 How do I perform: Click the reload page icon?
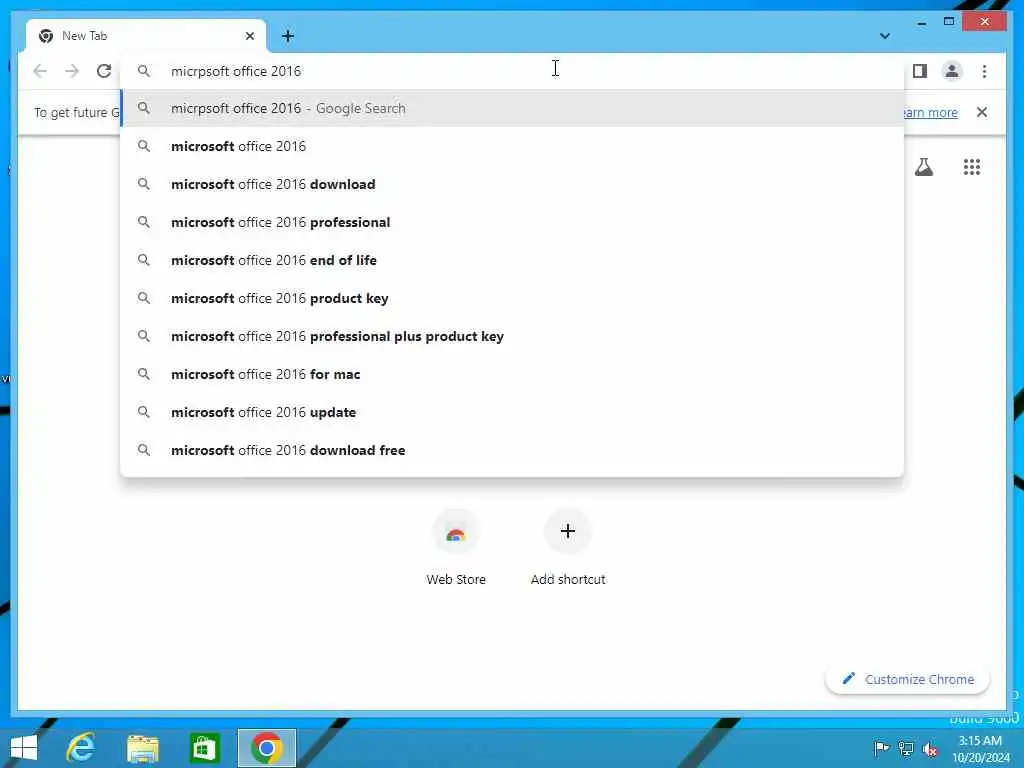coord(104,71)
